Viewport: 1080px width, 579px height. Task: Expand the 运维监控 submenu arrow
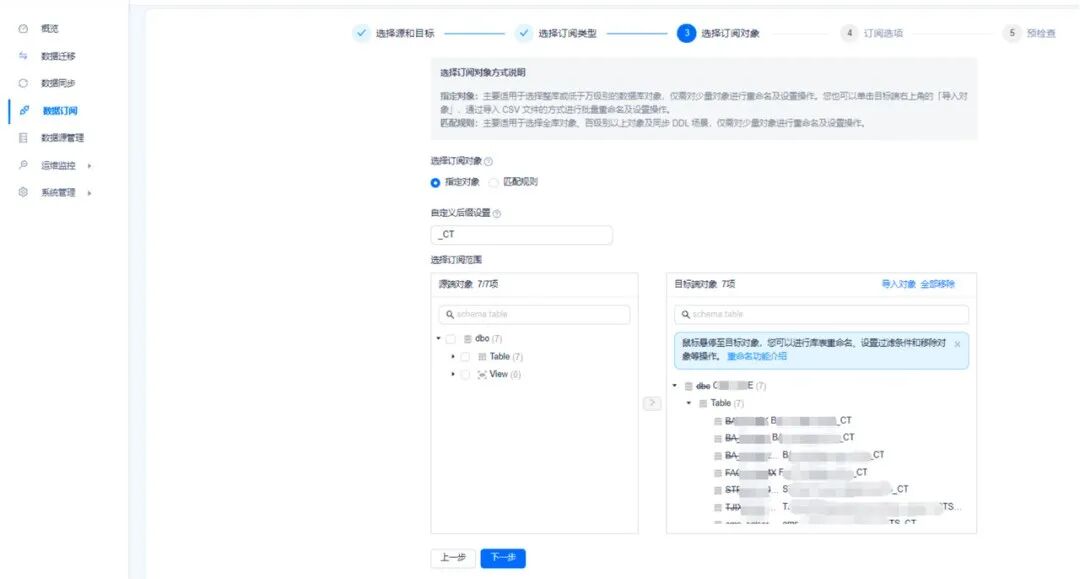click(x=90, y=166)
